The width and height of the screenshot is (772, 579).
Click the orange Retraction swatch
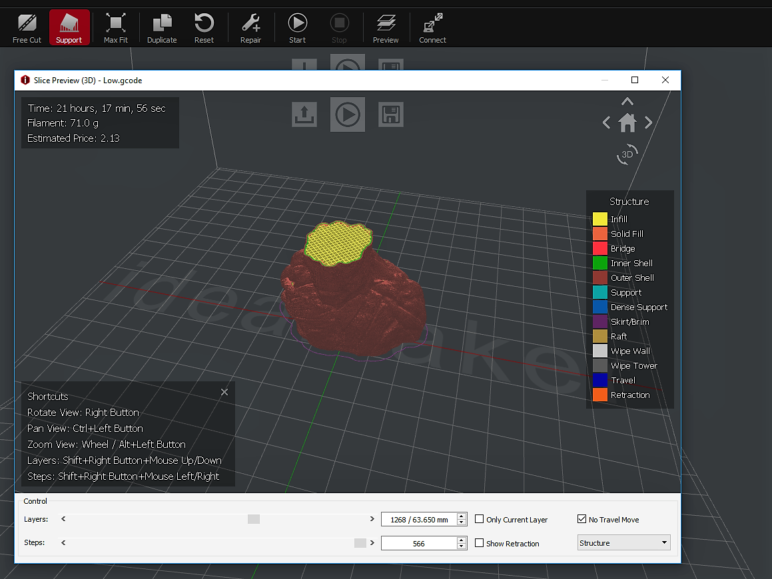600,395
